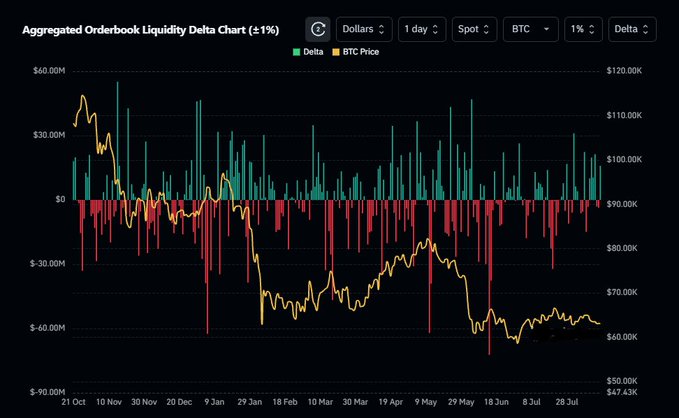Viewport: 679px width, 418px height.
Task: Click the tallest green delta bar near 10 Nov
Action: point(117,140)
